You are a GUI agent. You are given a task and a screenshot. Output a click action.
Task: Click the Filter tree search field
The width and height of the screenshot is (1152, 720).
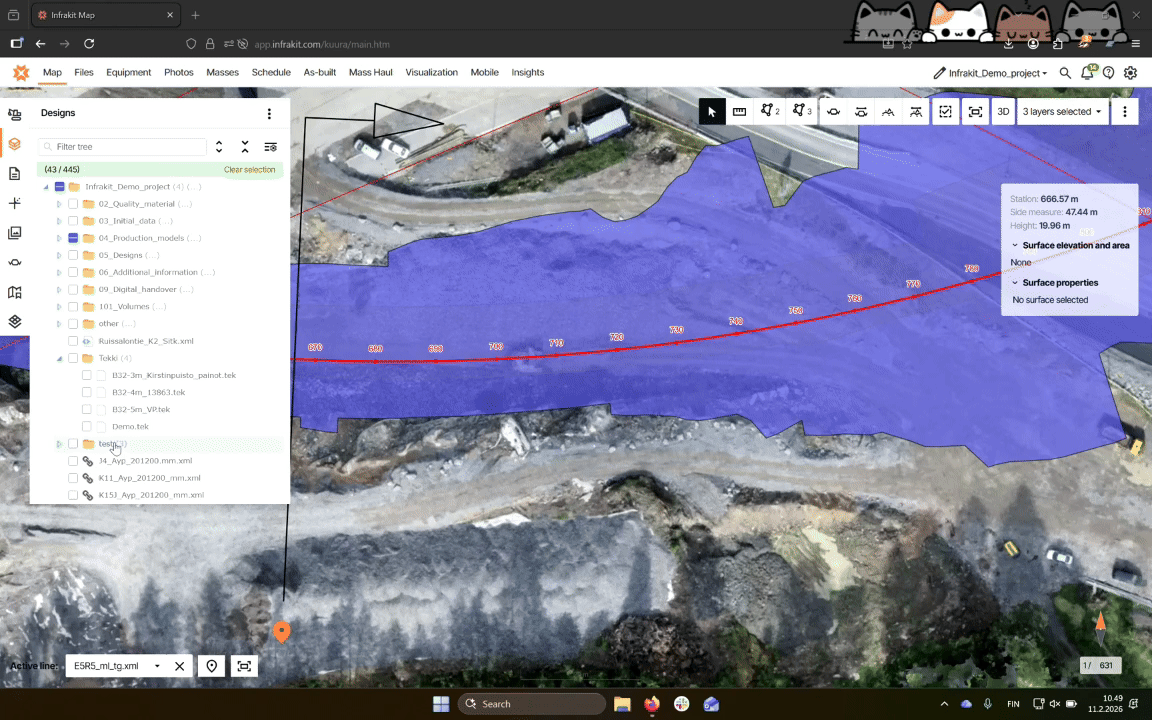(x=128, y=147)
